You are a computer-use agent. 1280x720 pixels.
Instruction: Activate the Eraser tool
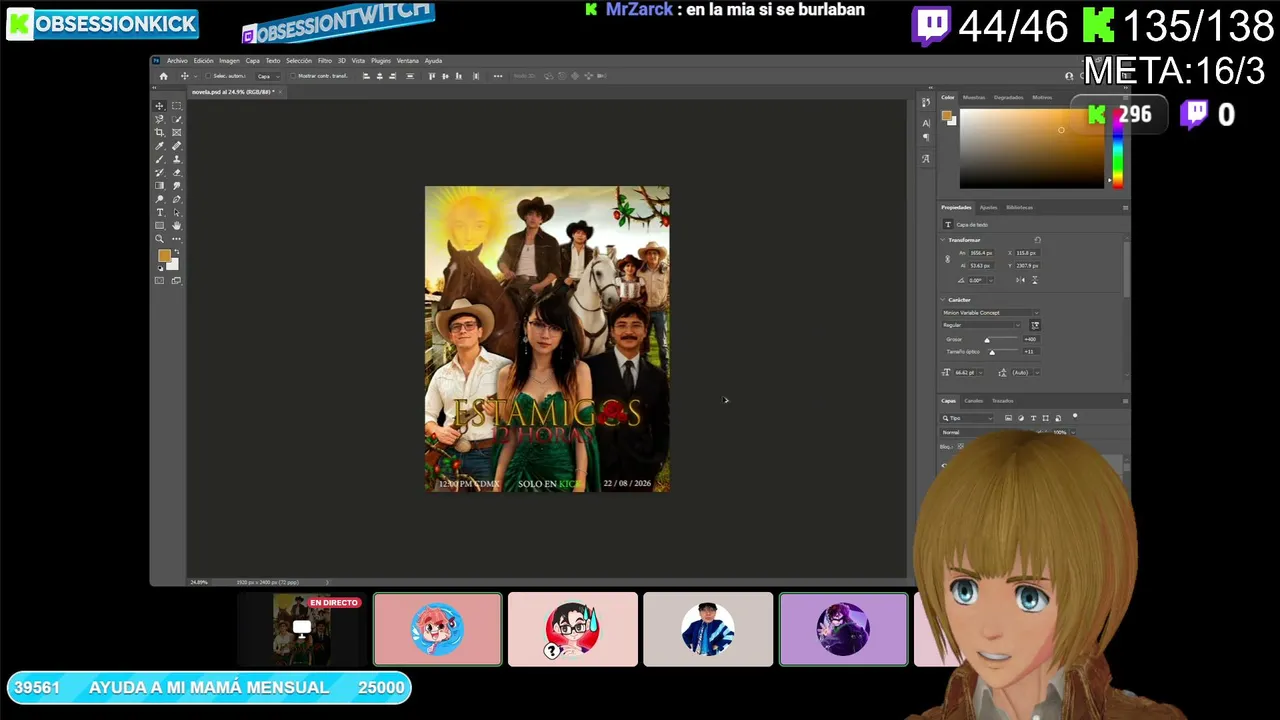pyautogui.click(x=177, y=172)
